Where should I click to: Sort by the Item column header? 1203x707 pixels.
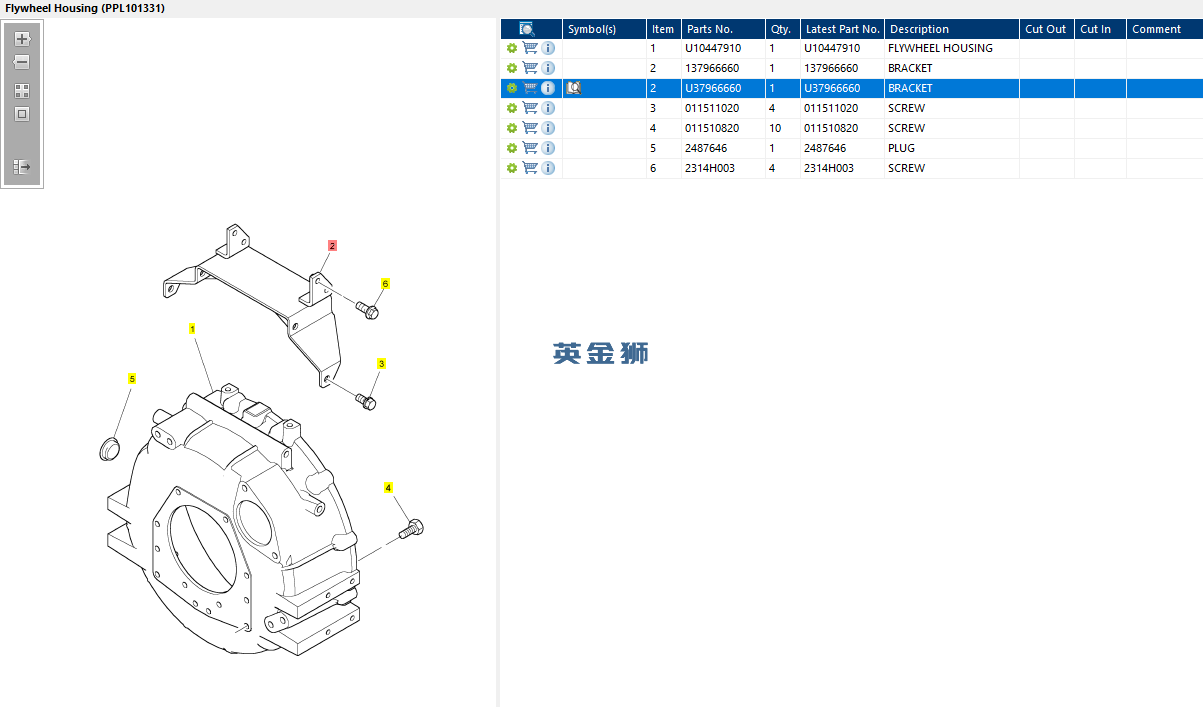664,29
